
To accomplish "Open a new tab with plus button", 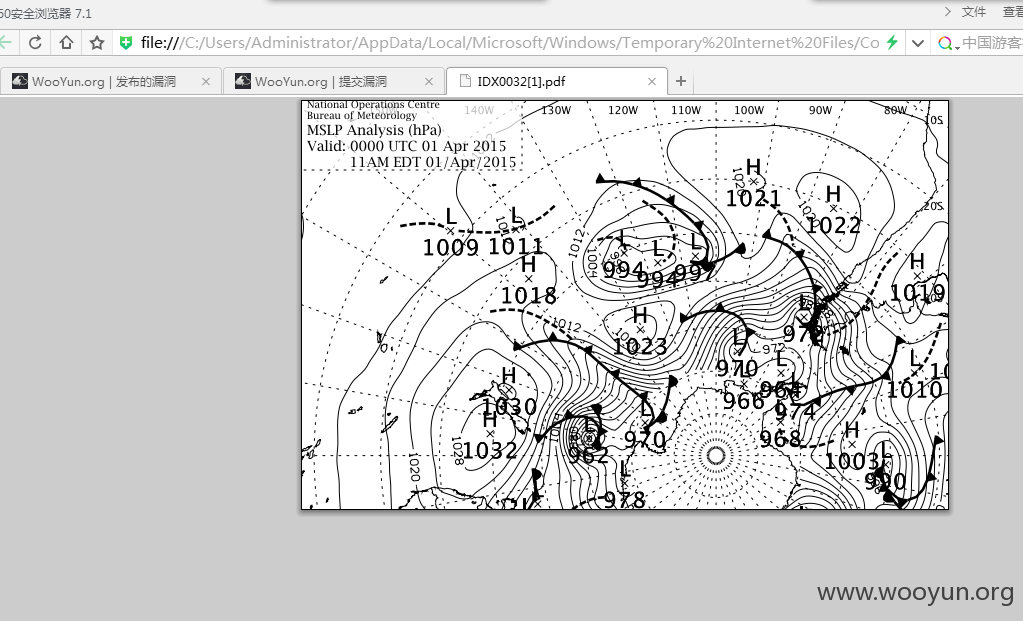I will pos(680,81).
